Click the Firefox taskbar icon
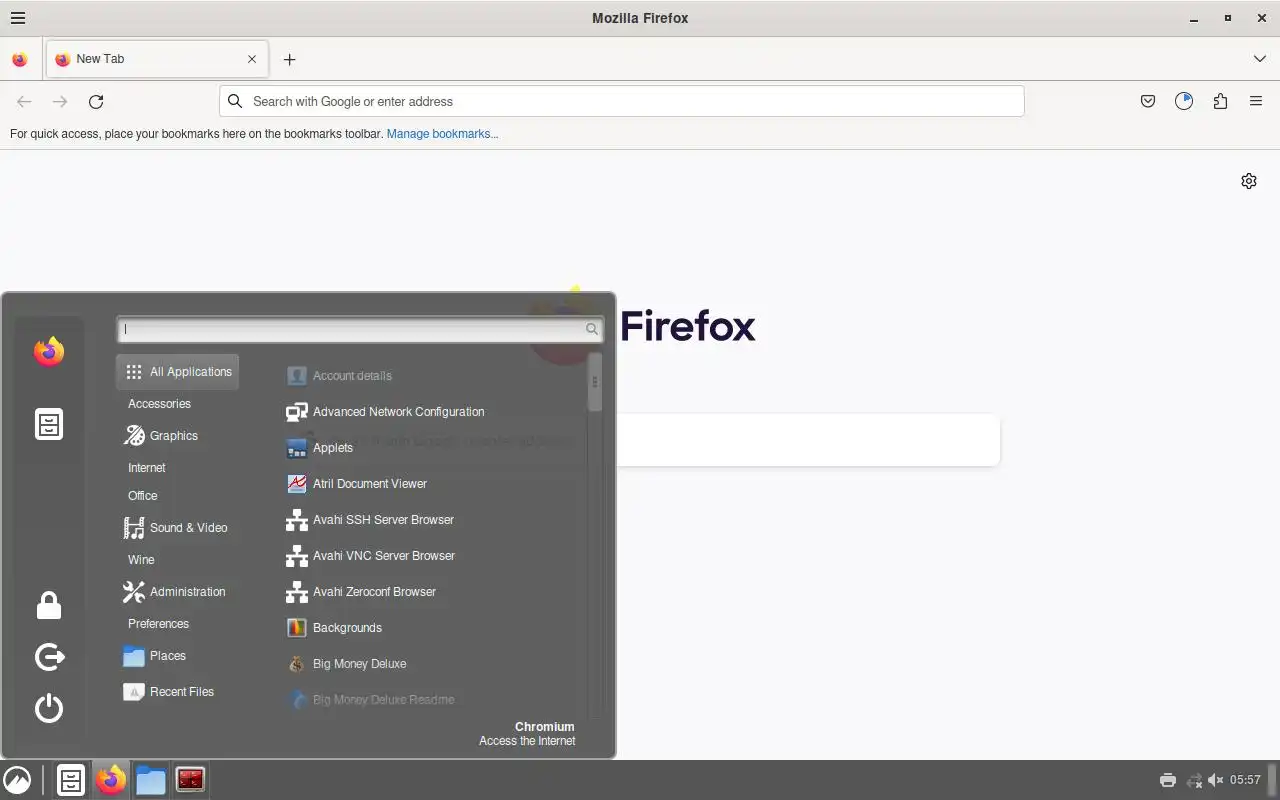This screenshot has height=800, width=1280. (x=111, y=780)
